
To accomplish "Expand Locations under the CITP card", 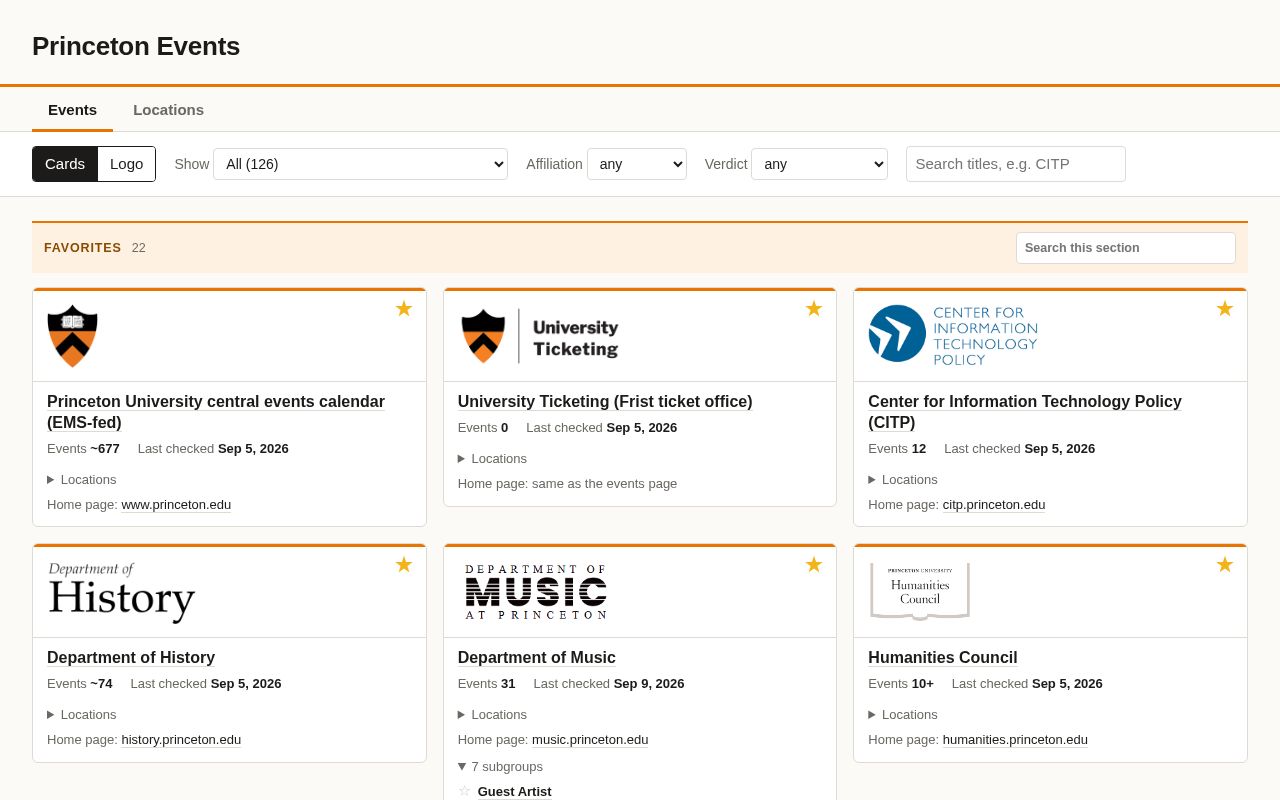I will click(903, 479).
